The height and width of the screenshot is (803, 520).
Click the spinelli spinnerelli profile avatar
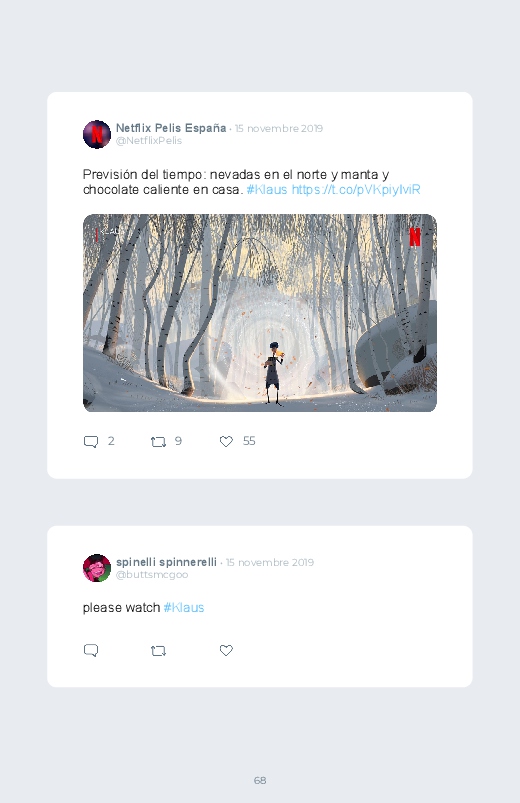[97, 568]
